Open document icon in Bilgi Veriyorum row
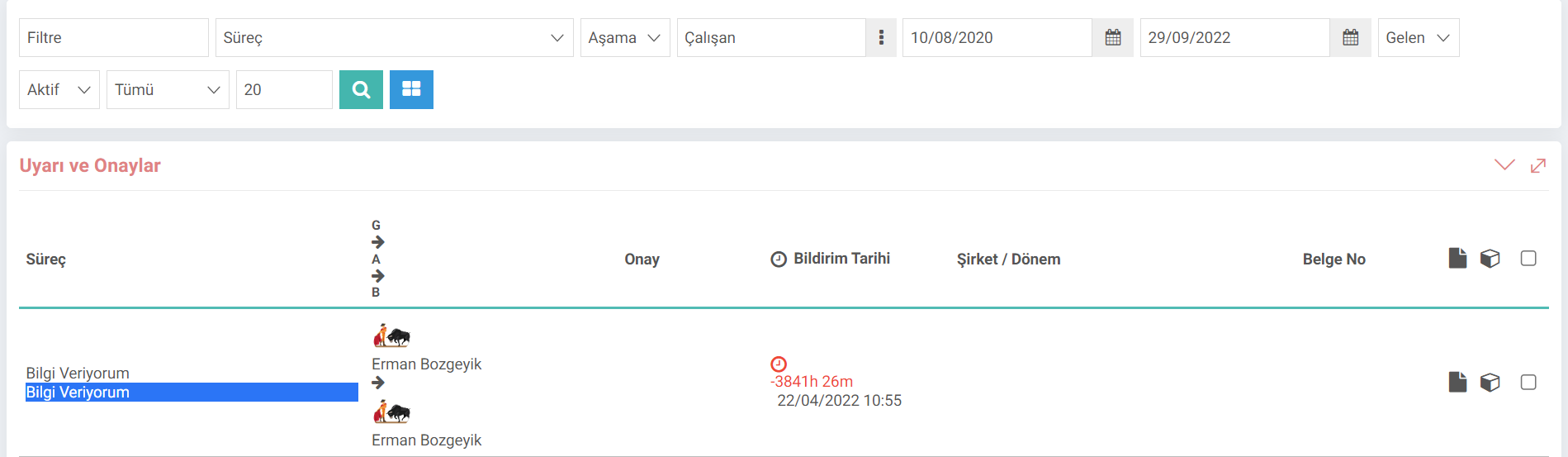Image resolution: width=1568 pixels, height=457 pixels. [x=1457, y=382]
